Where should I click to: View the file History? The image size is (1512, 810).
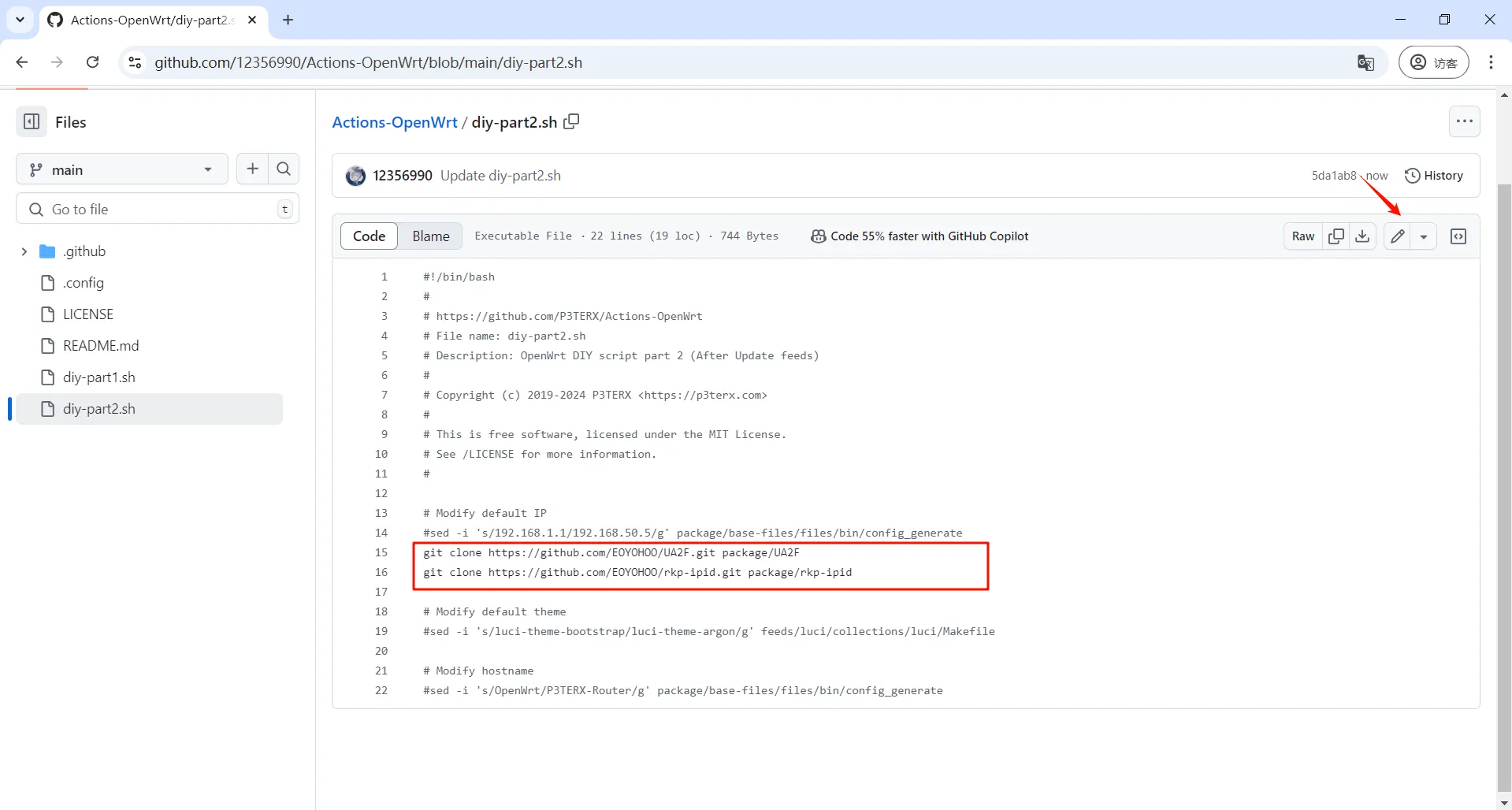1434,175
